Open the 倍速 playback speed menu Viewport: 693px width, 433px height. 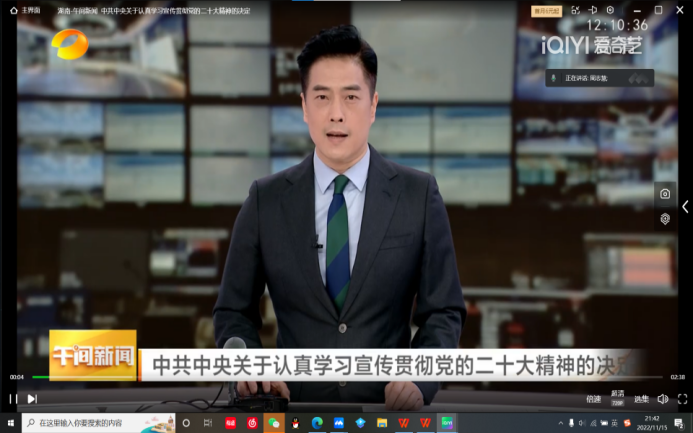click(x=593, y=398)
